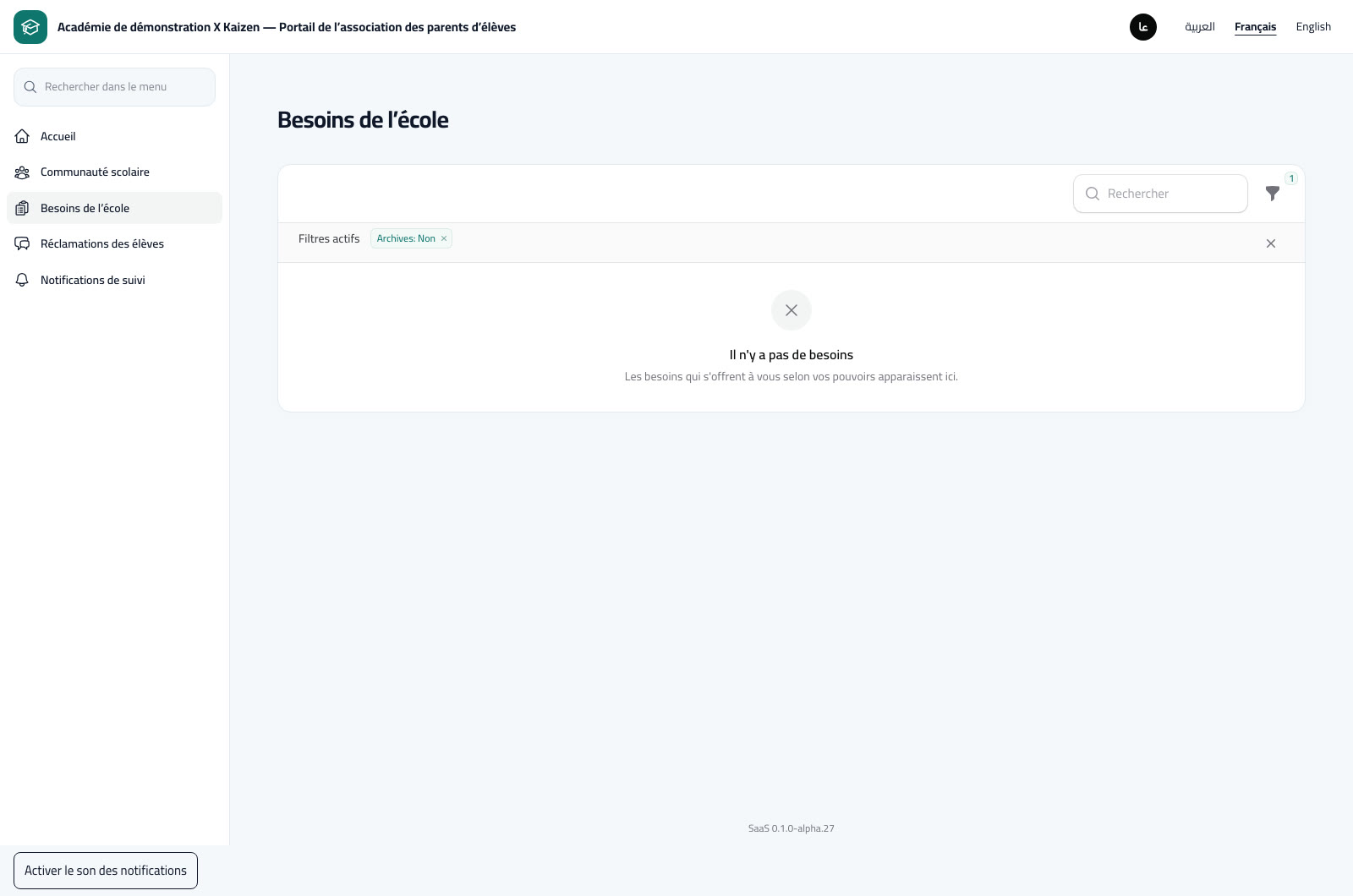Open the filter funnel icon
The image size is (1353, 896).
(1273, 194)
